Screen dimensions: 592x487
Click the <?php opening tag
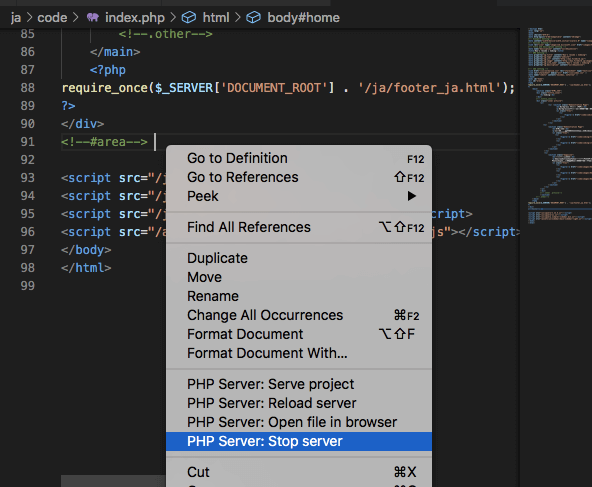[x=108, y=70]
